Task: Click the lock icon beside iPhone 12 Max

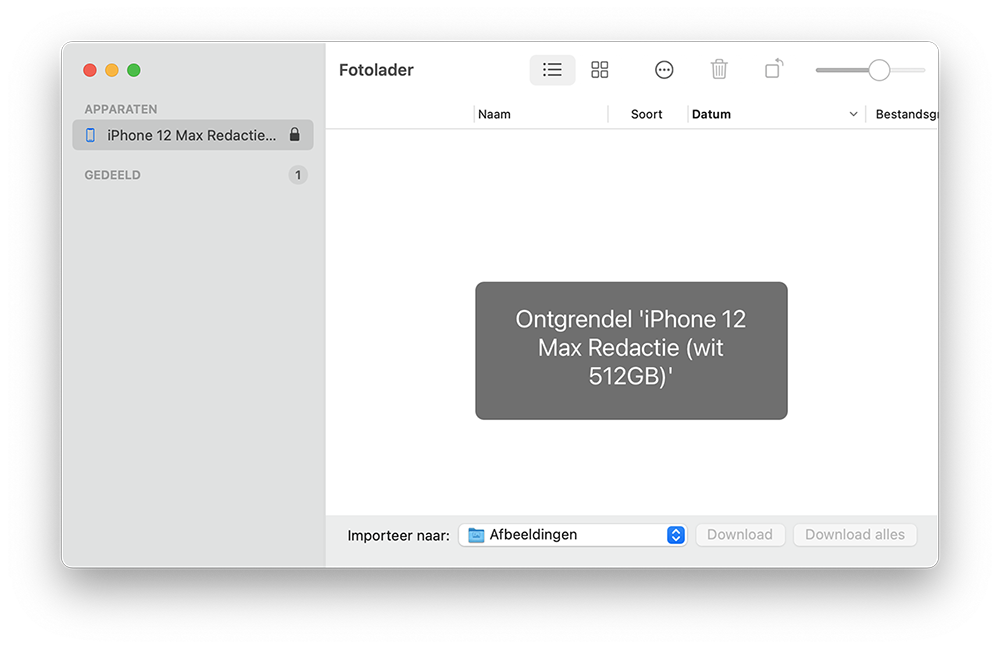Action: [295, 135]
